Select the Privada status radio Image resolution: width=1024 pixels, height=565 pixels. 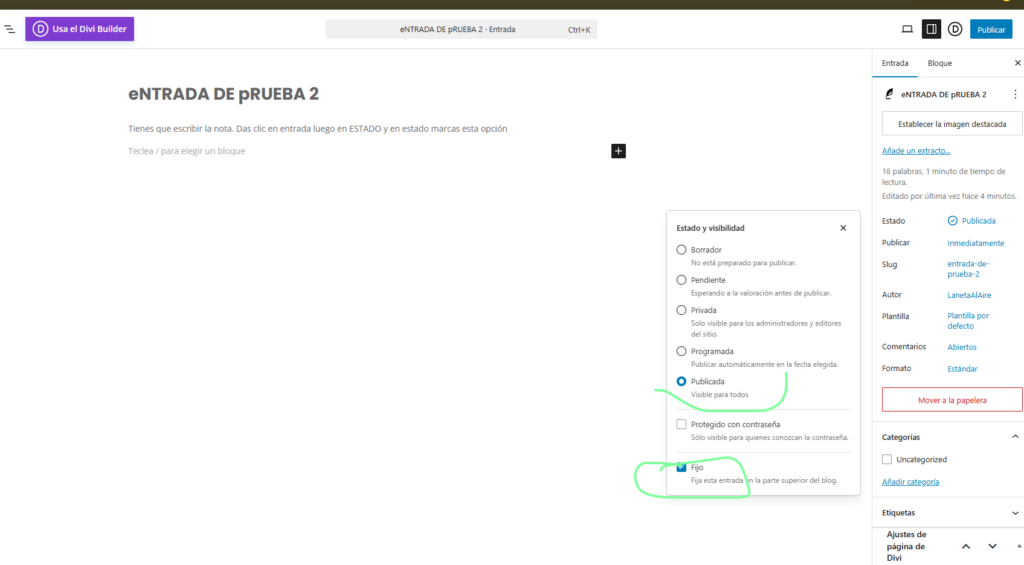click(x=682, y=311)
